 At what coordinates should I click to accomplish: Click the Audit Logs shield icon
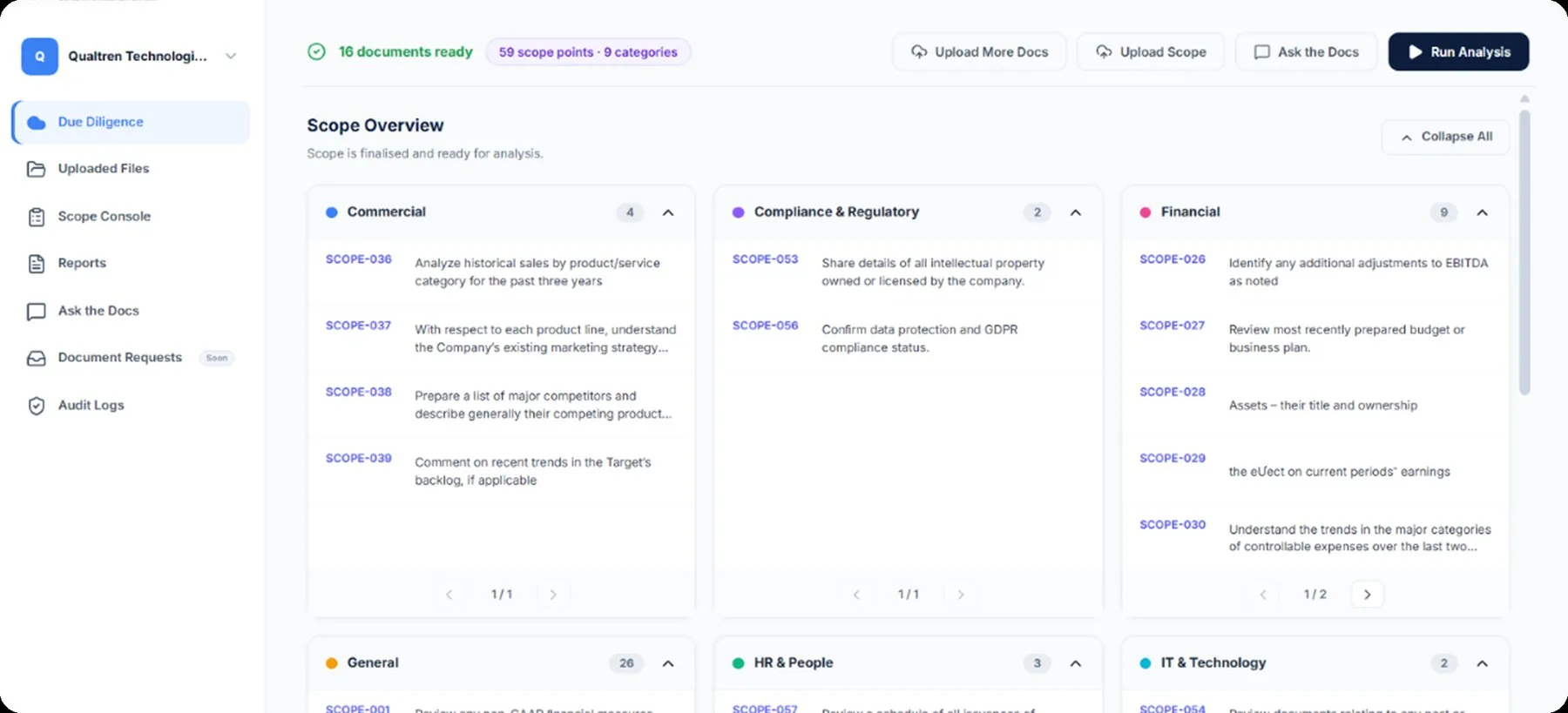[36, 406]
